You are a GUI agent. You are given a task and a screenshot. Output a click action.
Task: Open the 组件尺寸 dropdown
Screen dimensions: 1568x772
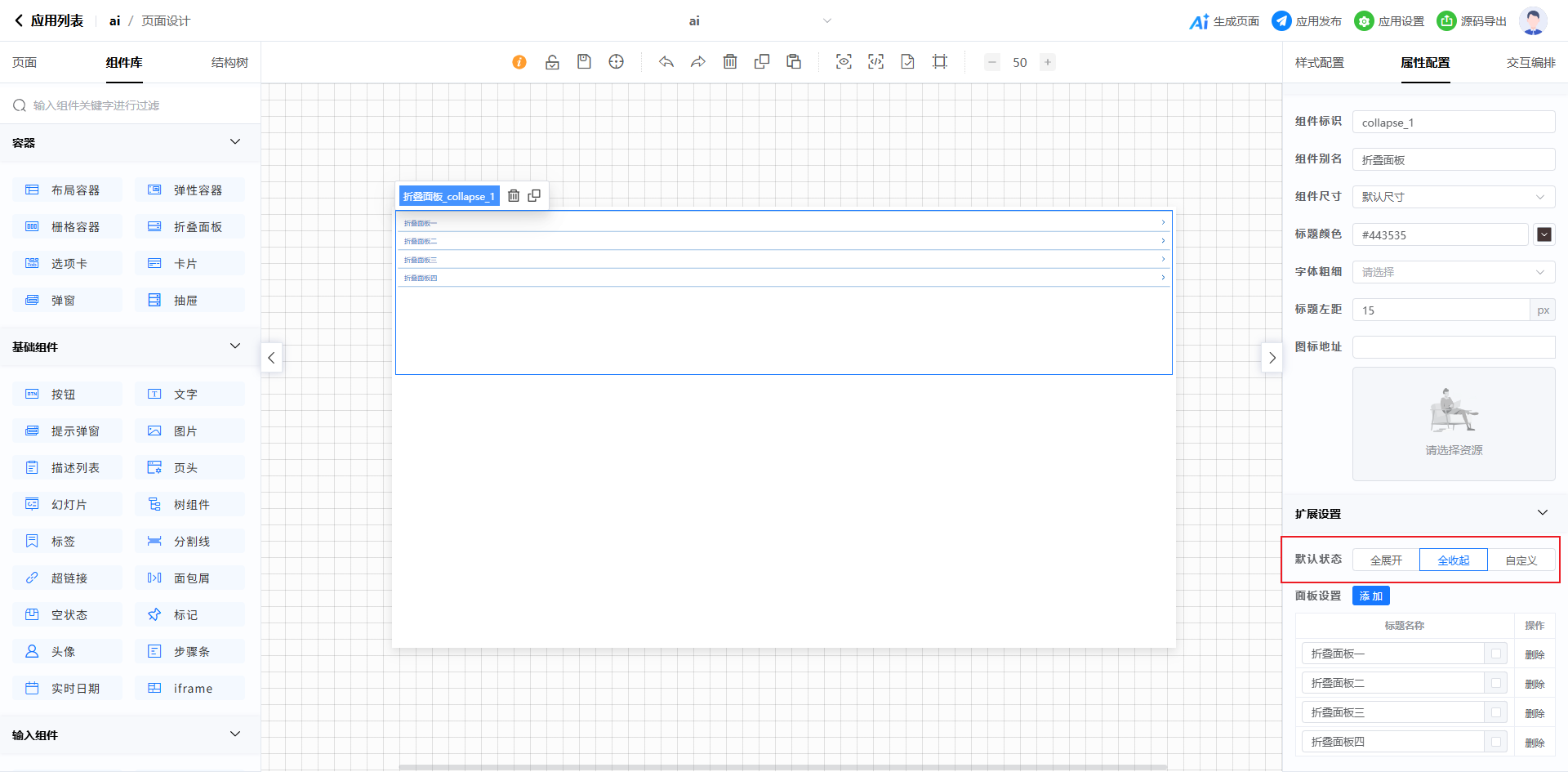(x=1453, y=197)
